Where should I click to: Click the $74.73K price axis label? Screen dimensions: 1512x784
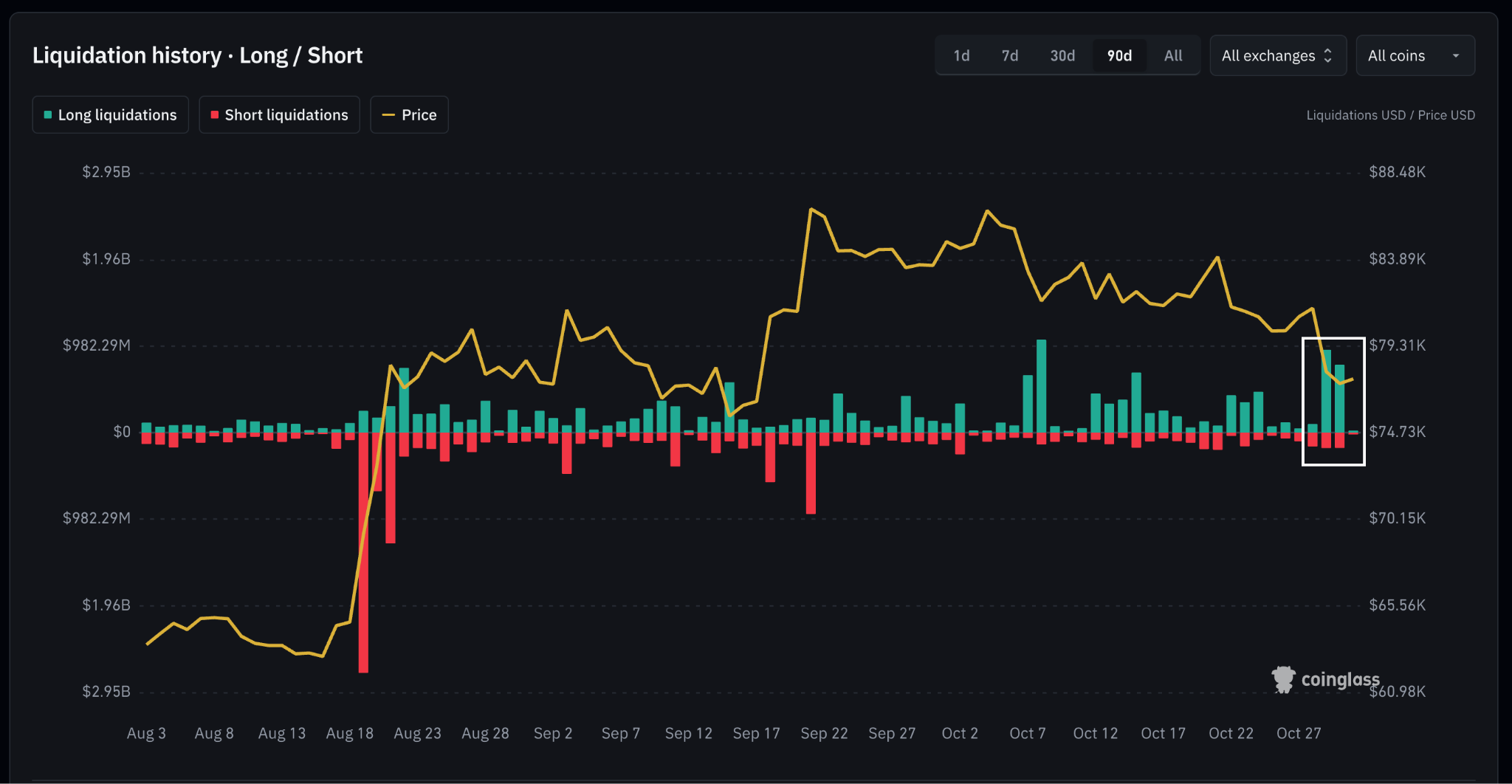(1397, 431)
